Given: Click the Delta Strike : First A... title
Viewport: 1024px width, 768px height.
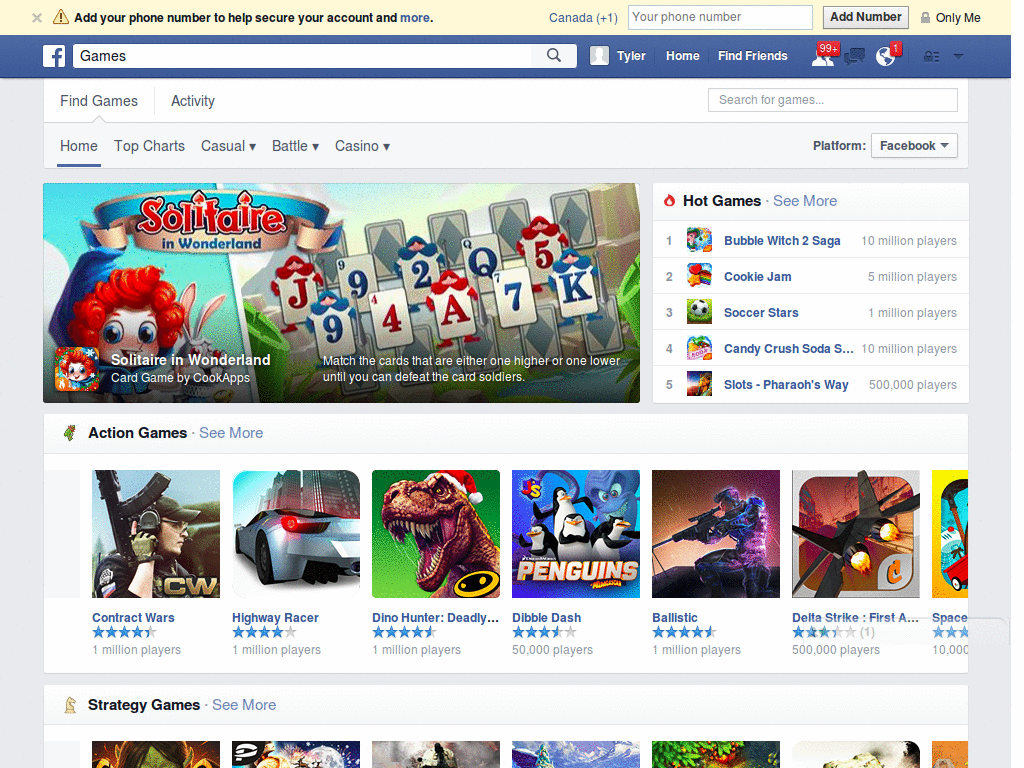Looking at the screenshot, I should click(856, 618).
